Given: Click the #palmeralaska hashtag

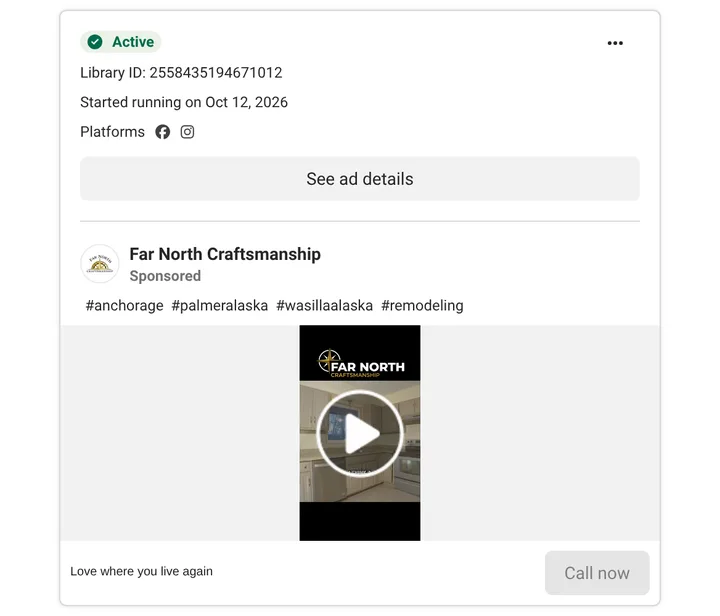Looking at the screenshot, I should point(219,305).
